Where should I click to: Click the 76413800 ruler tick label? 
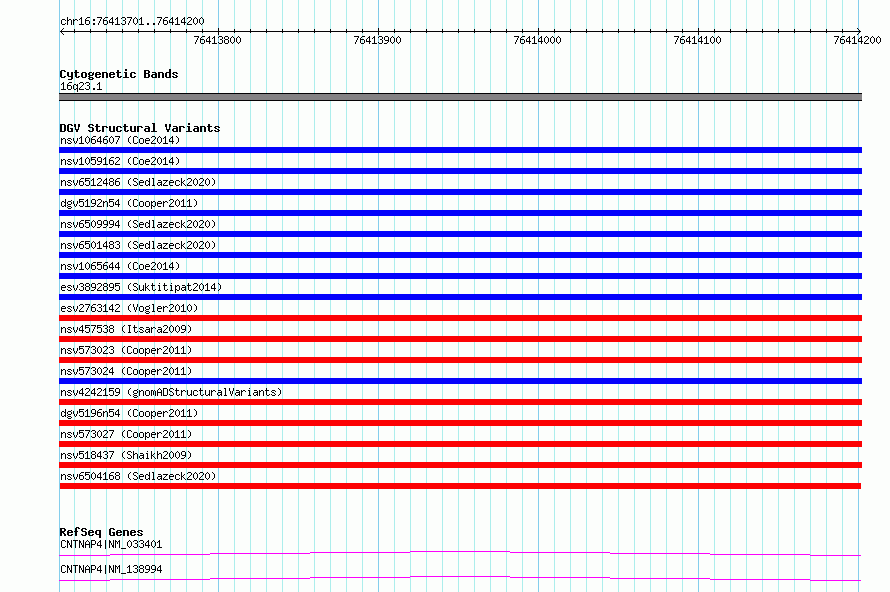pyautogui.click(x=217, y=40)
